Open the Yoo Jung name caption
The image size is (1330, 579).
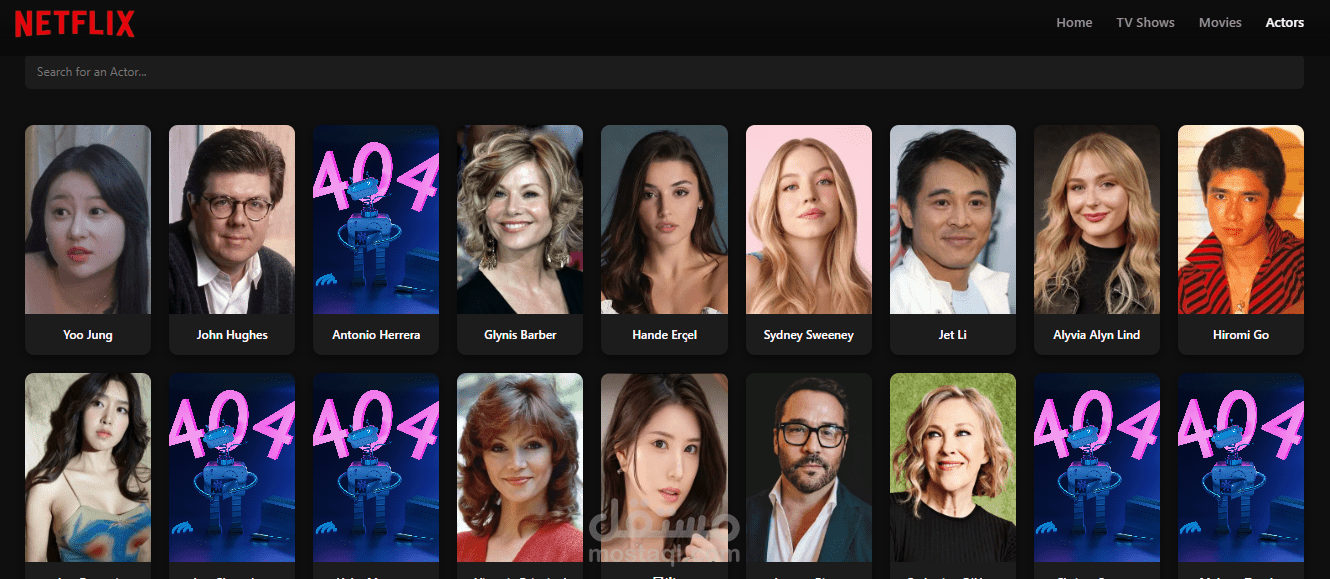pyautogui.click(x=88, y=335)
